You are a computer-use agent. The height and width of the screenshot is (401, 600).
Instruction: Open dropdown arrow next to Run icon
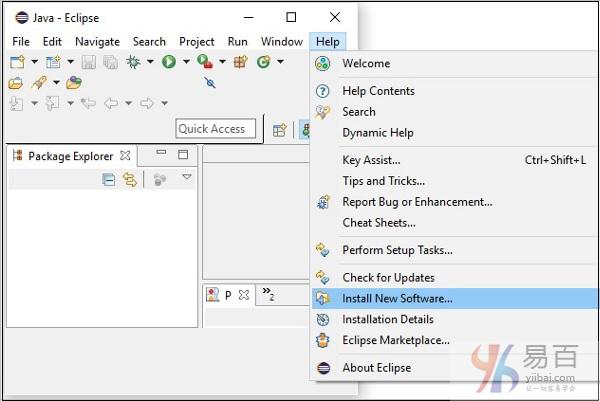click(x=186, y=62)
